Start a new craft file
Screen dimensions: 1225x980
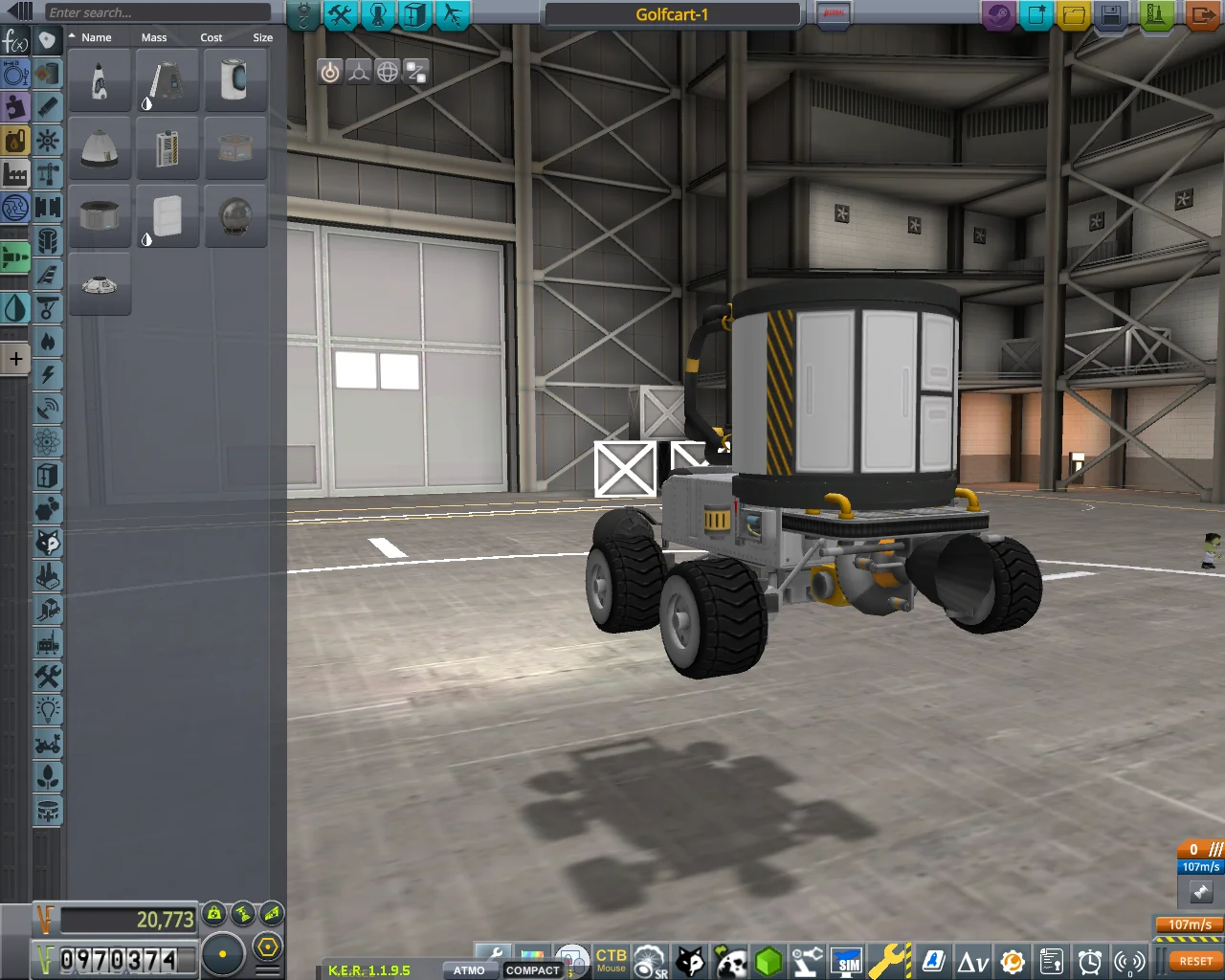coord(1036,14)
